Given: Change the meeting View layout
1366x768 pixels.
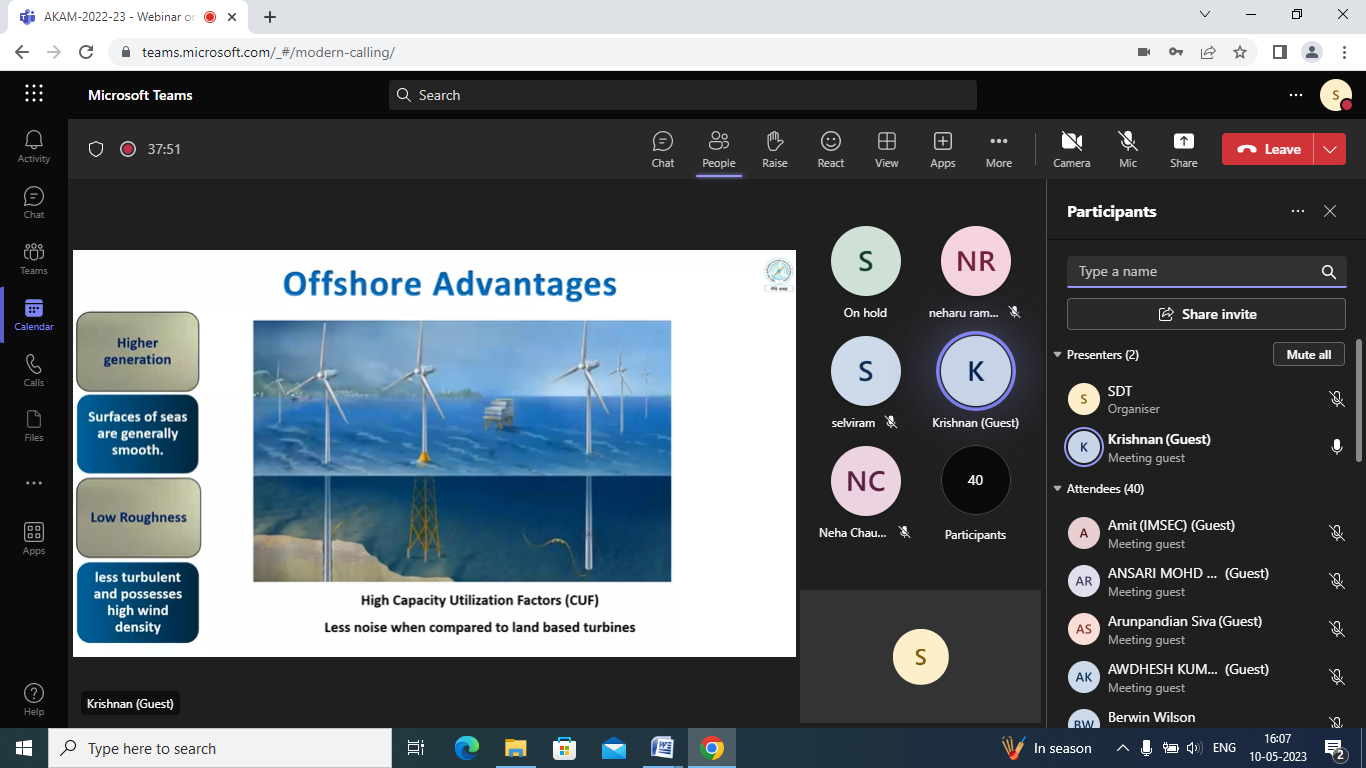Looking at the screenshot, I should (886, 149).
